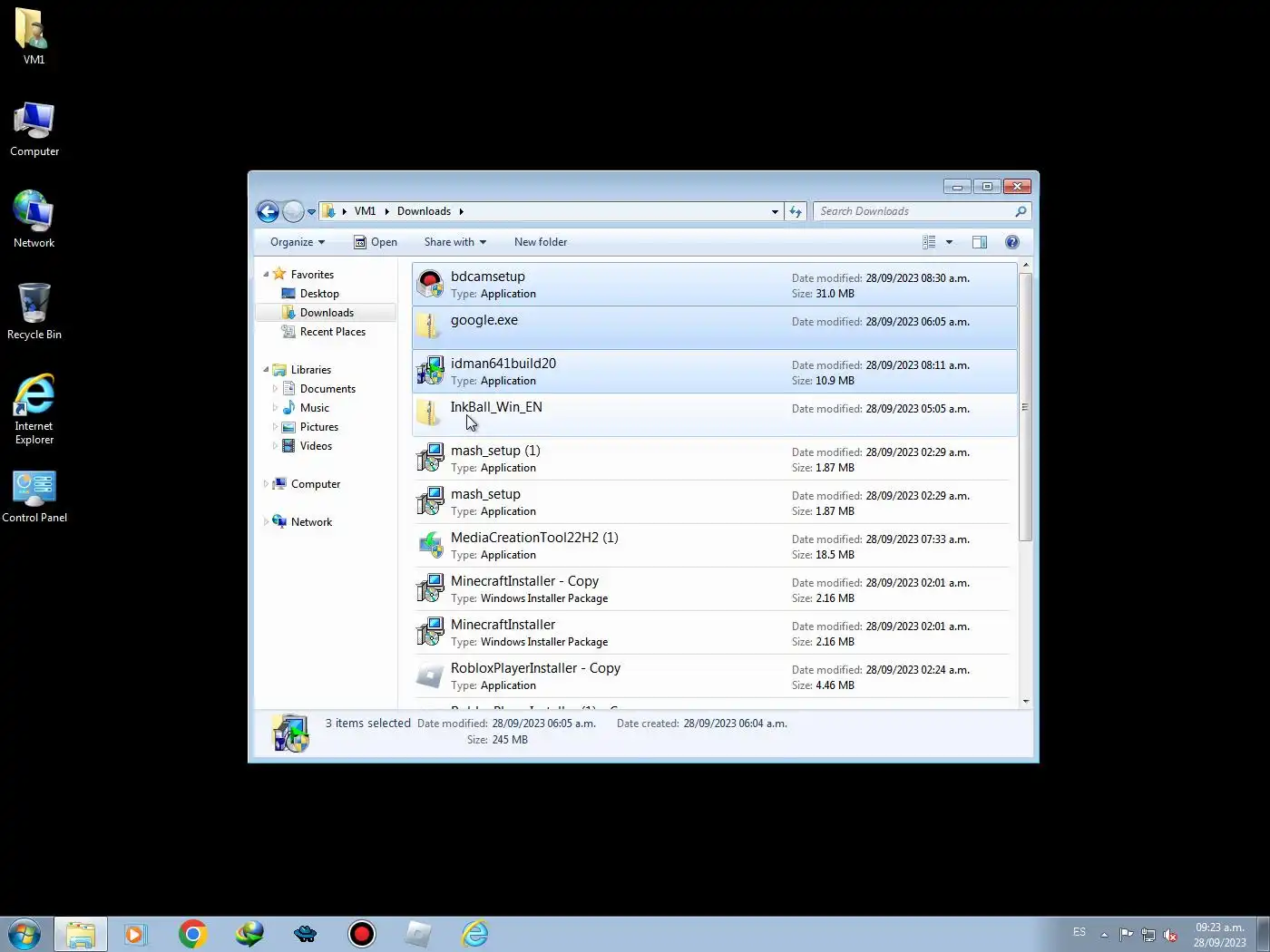The width and height of the screenshot is (1270, 952).
Task: Click the mash_setup file name
Action: point(485,494)
